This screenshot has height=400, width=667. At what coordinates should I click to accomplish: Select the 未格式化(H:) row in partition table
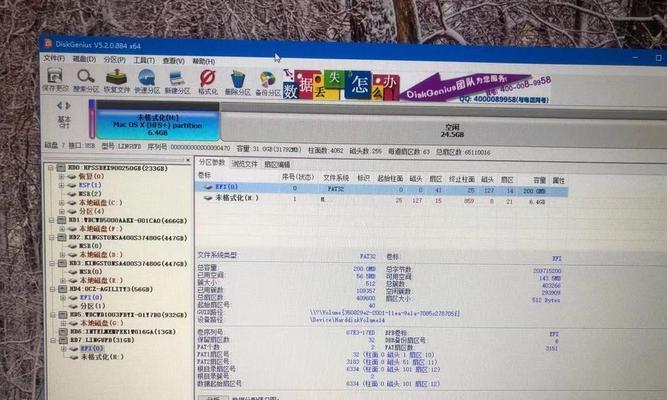[x=381, y=200]
